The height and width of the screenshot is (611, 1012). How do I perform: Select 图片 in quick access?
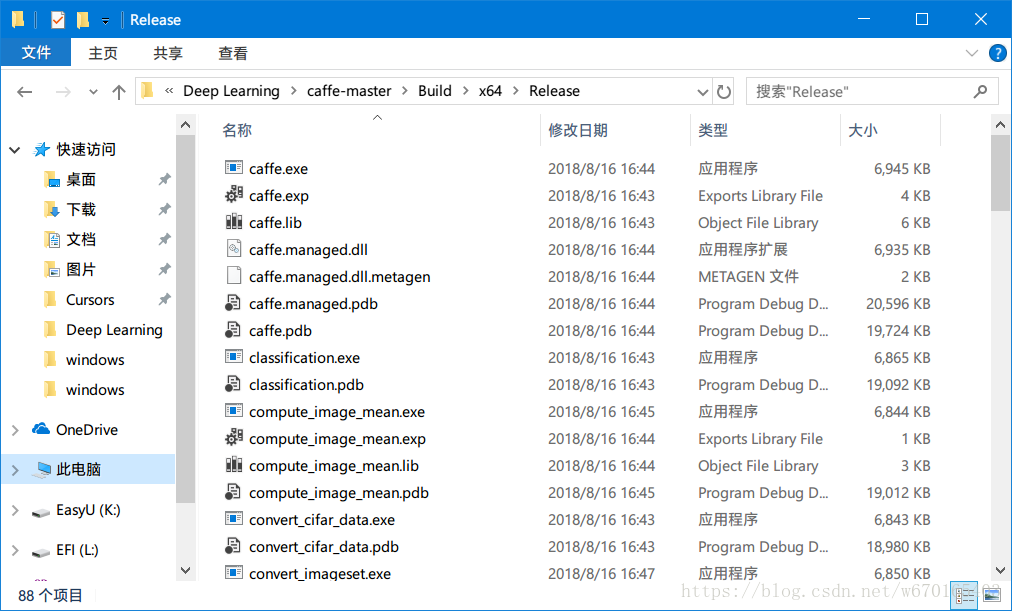coord(81,270)
